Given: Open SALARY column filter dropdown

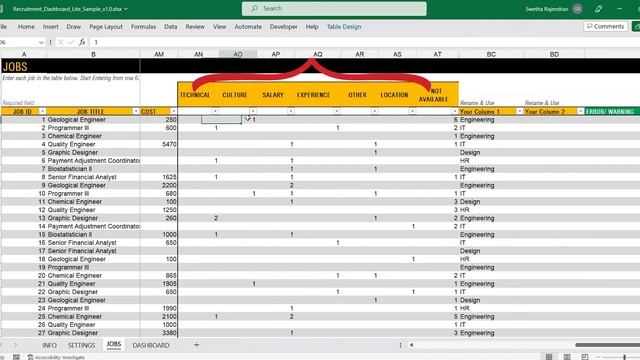Looking at the screenshot, I should 291,111.
